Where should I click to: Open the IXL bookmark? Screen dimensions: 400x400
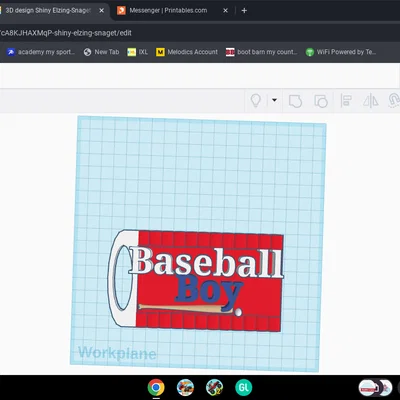pyautogui.click(x=137, y=52)
